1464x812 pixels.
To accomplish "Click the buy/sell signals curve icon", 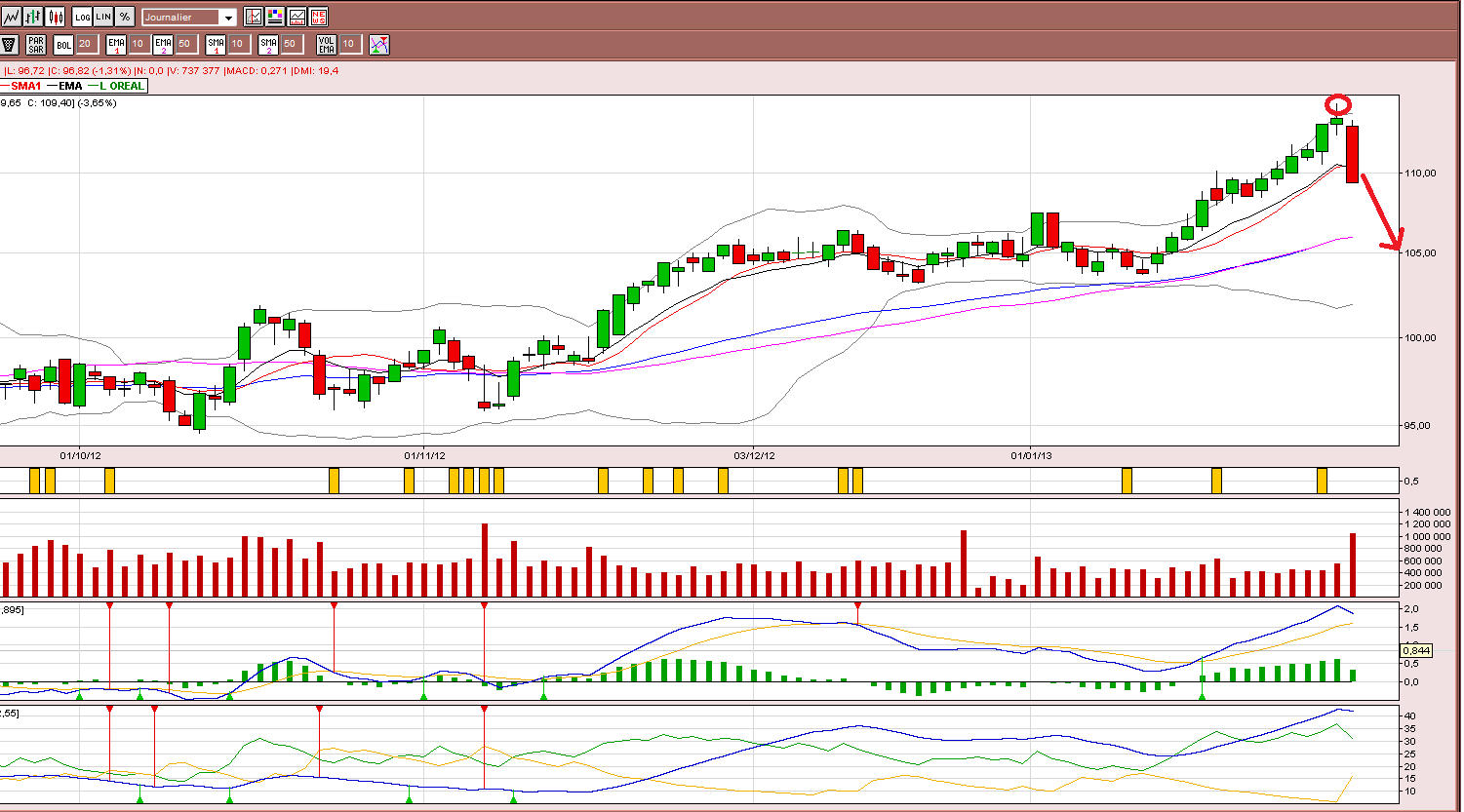I will click(x=379, y=45).
